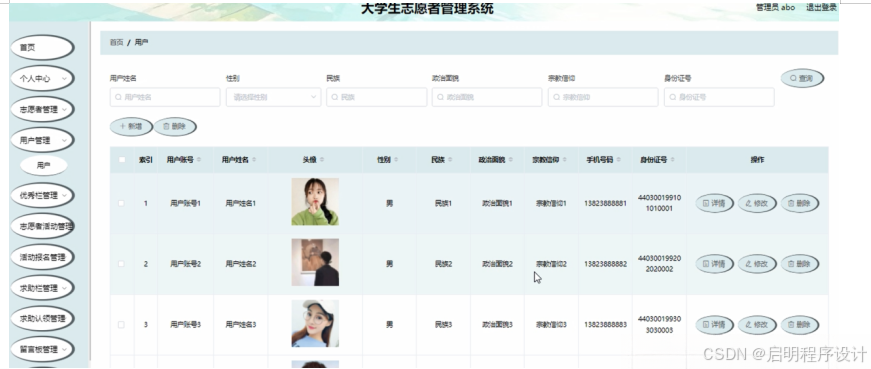Open 详情 for 用户账号1

(x=714, y=203)
